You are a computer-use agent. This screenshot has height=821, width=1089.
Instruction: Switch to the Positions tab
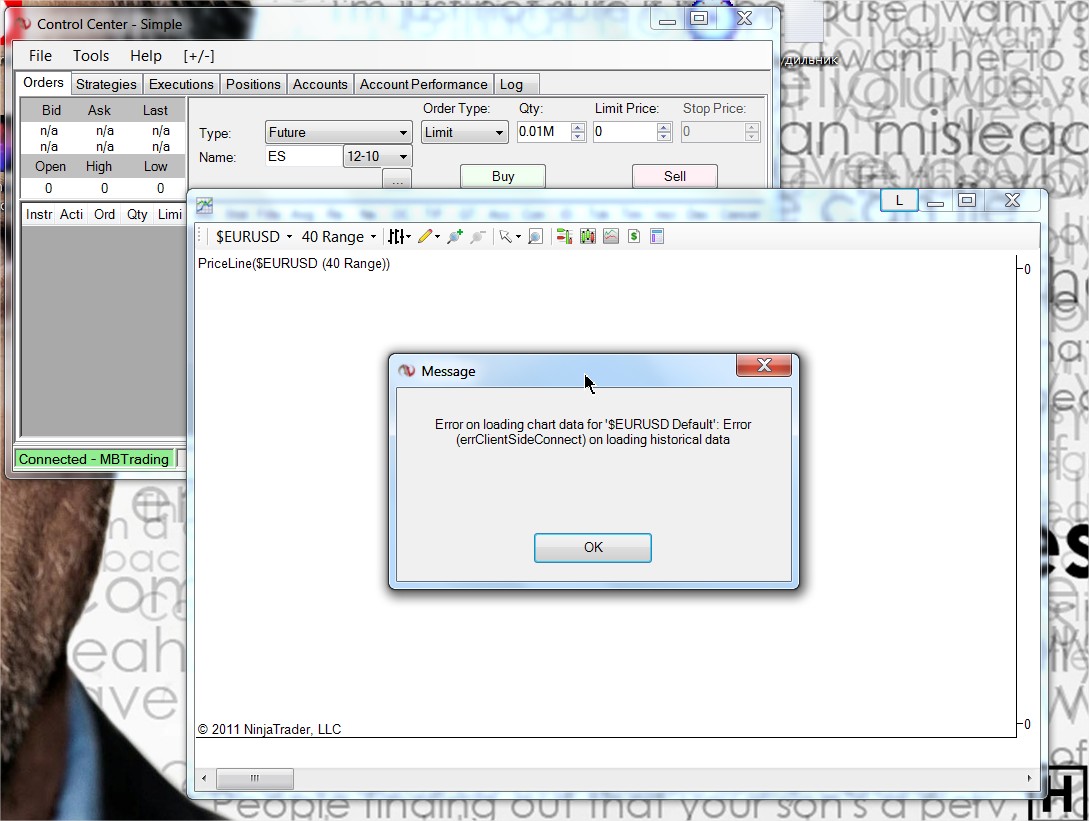[x=253, y=84]
